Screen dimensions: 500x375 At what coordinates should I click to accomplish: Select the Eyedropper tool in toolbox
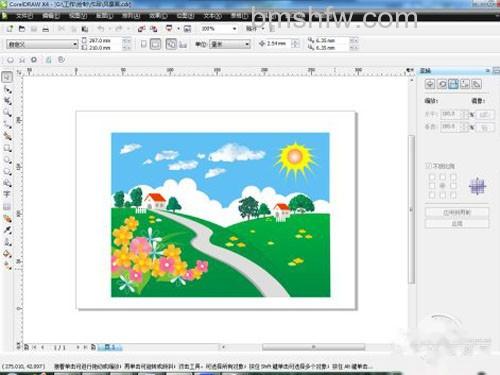[x=7, y=230]
